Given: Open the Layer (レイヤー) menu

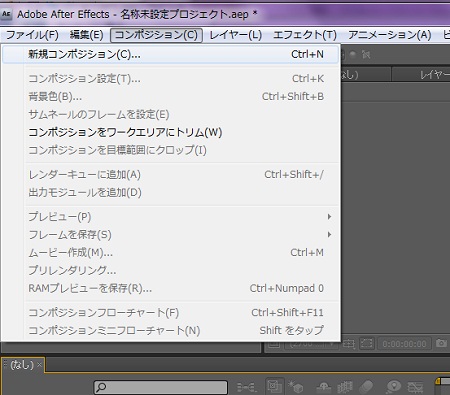Looking at the screenshot, I should pyautogui.click(x=235, y=35).
